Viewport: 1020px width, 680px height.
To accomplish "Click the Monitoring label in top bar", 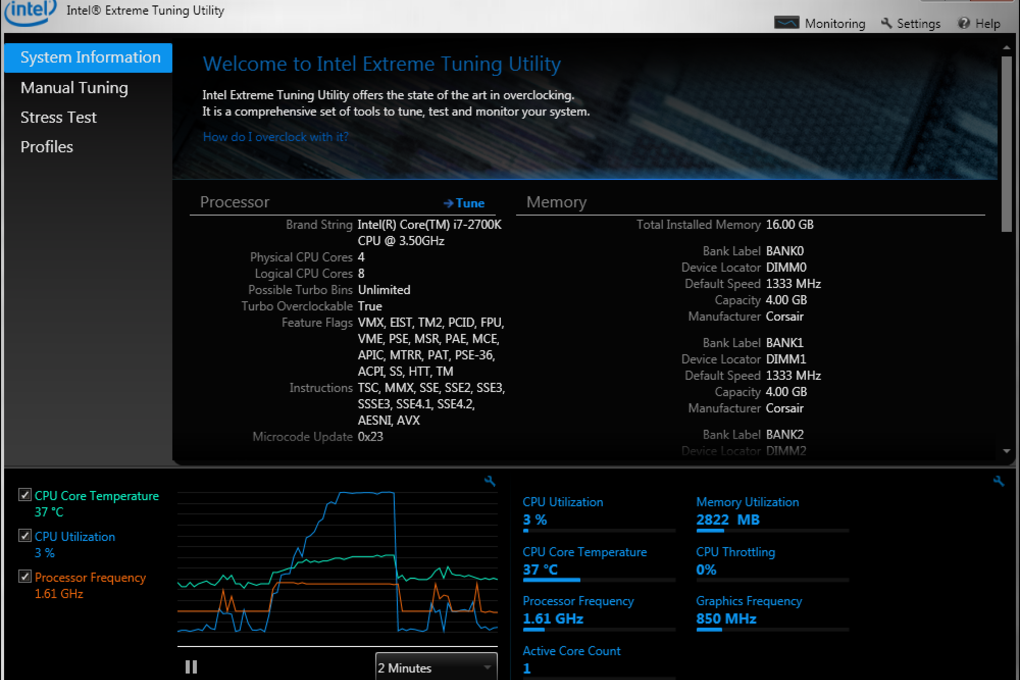I will (835, 23).
